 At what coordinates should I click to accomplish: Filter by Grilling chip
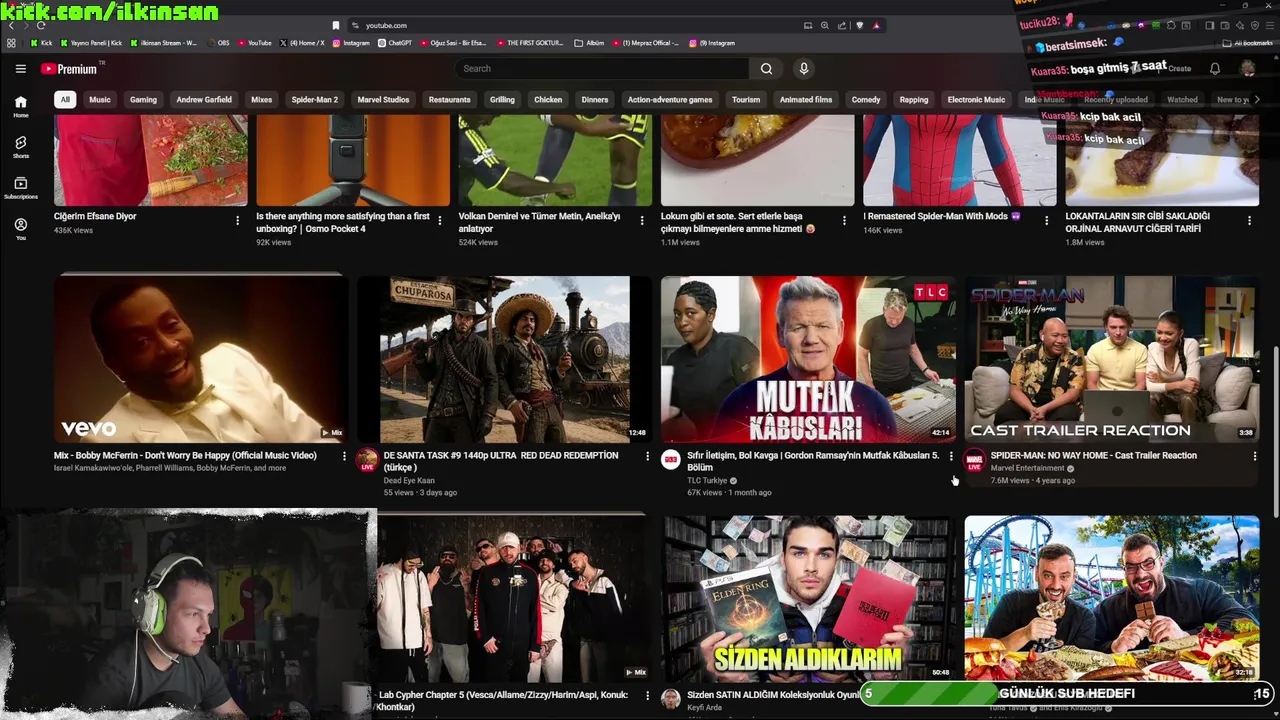502,100
